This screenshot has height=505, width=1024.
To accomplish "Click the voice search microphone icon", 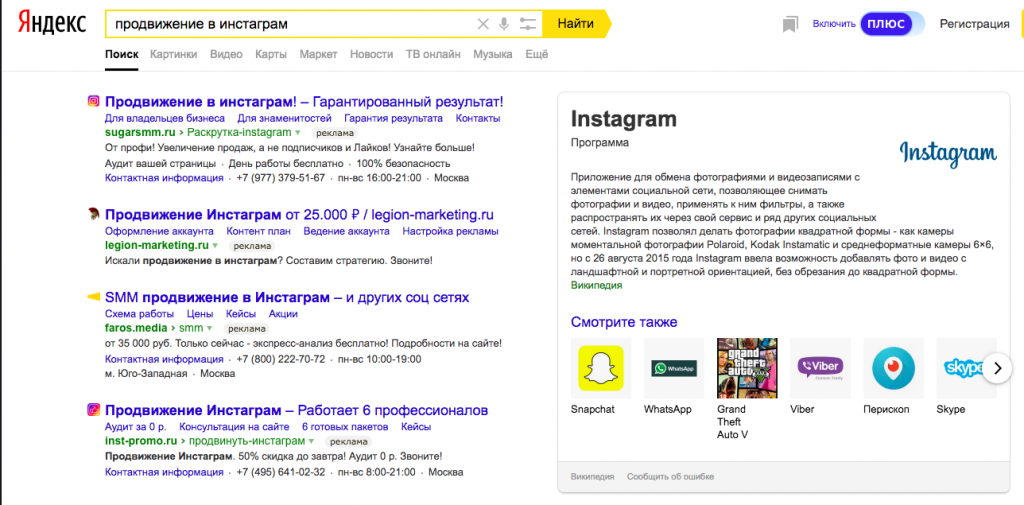I will [x=504, y=24].
